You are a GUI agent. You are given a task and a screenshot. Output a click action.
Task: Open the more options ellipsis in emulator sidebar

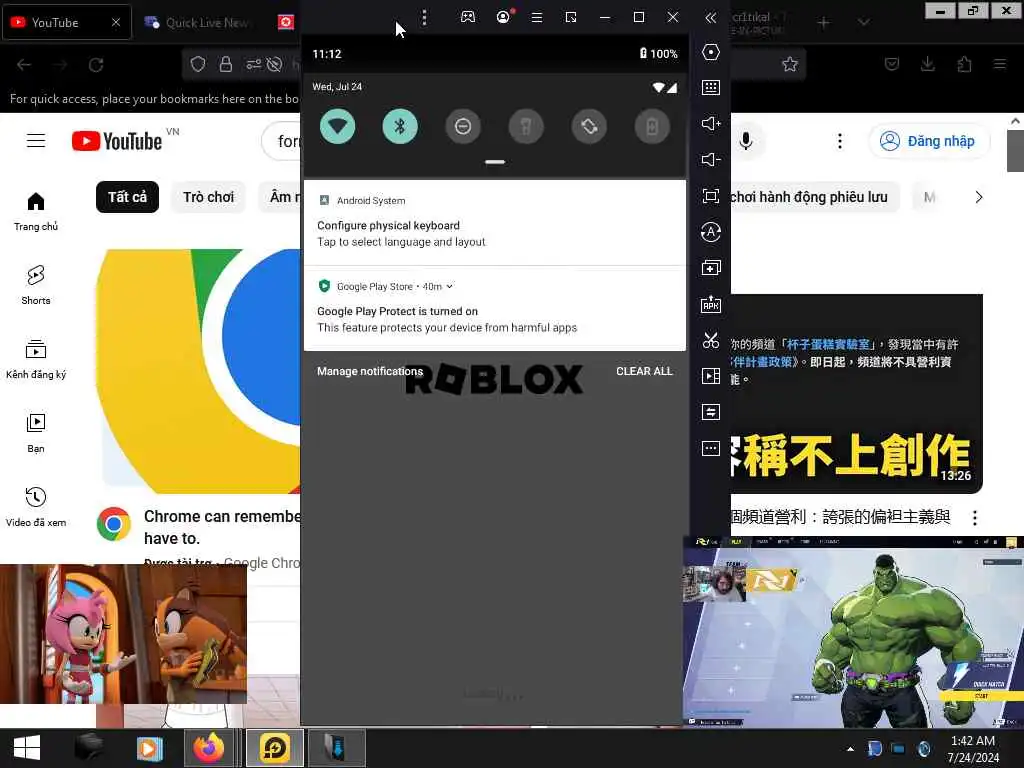(711, 449)
